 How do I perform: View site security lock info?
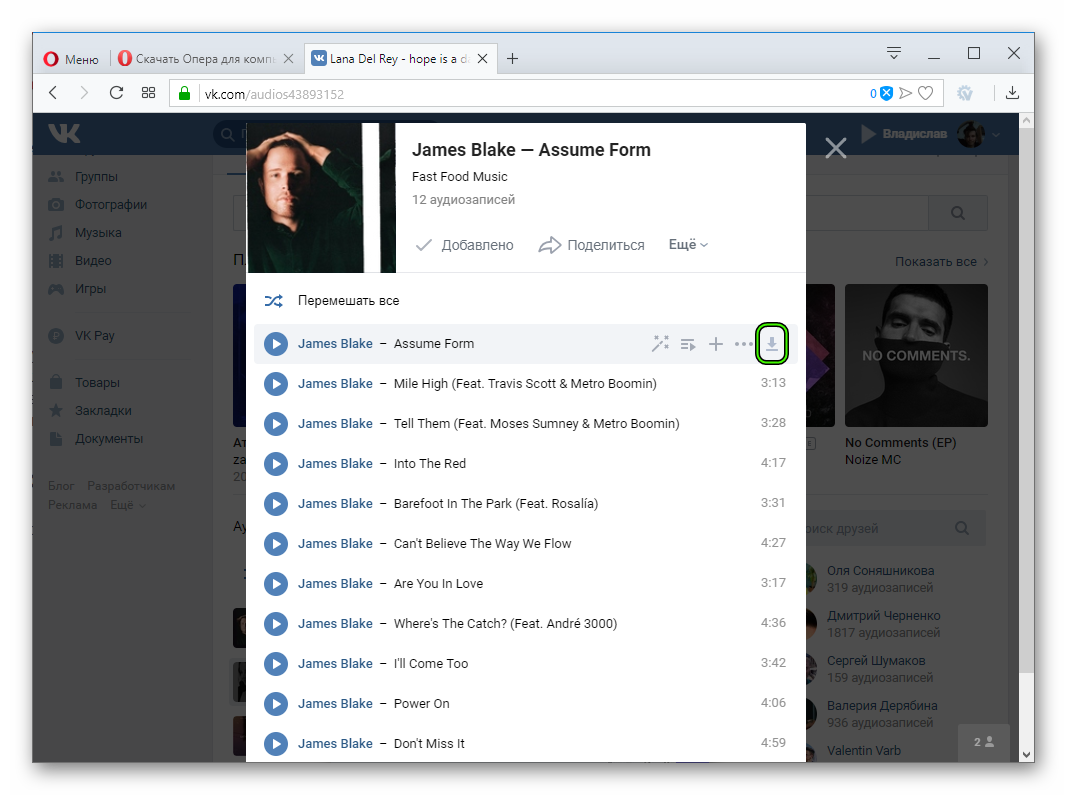click(184, 94)
